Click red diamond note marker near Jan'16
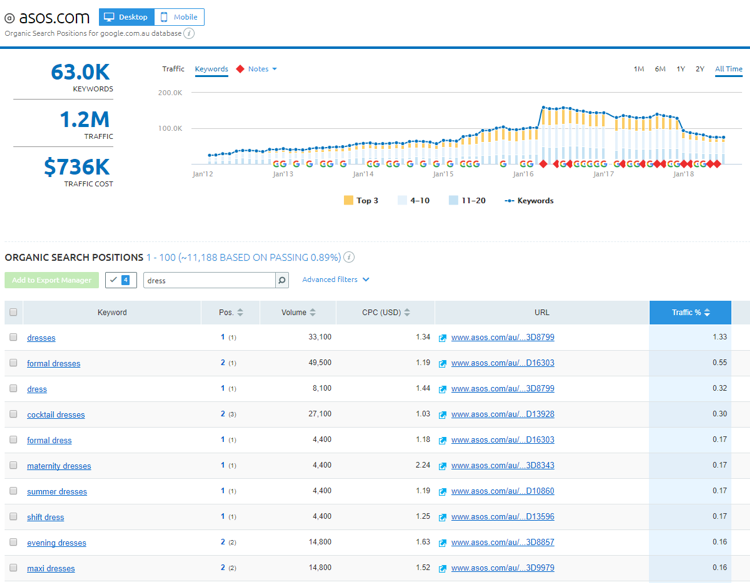 click(x=543, y=164)
